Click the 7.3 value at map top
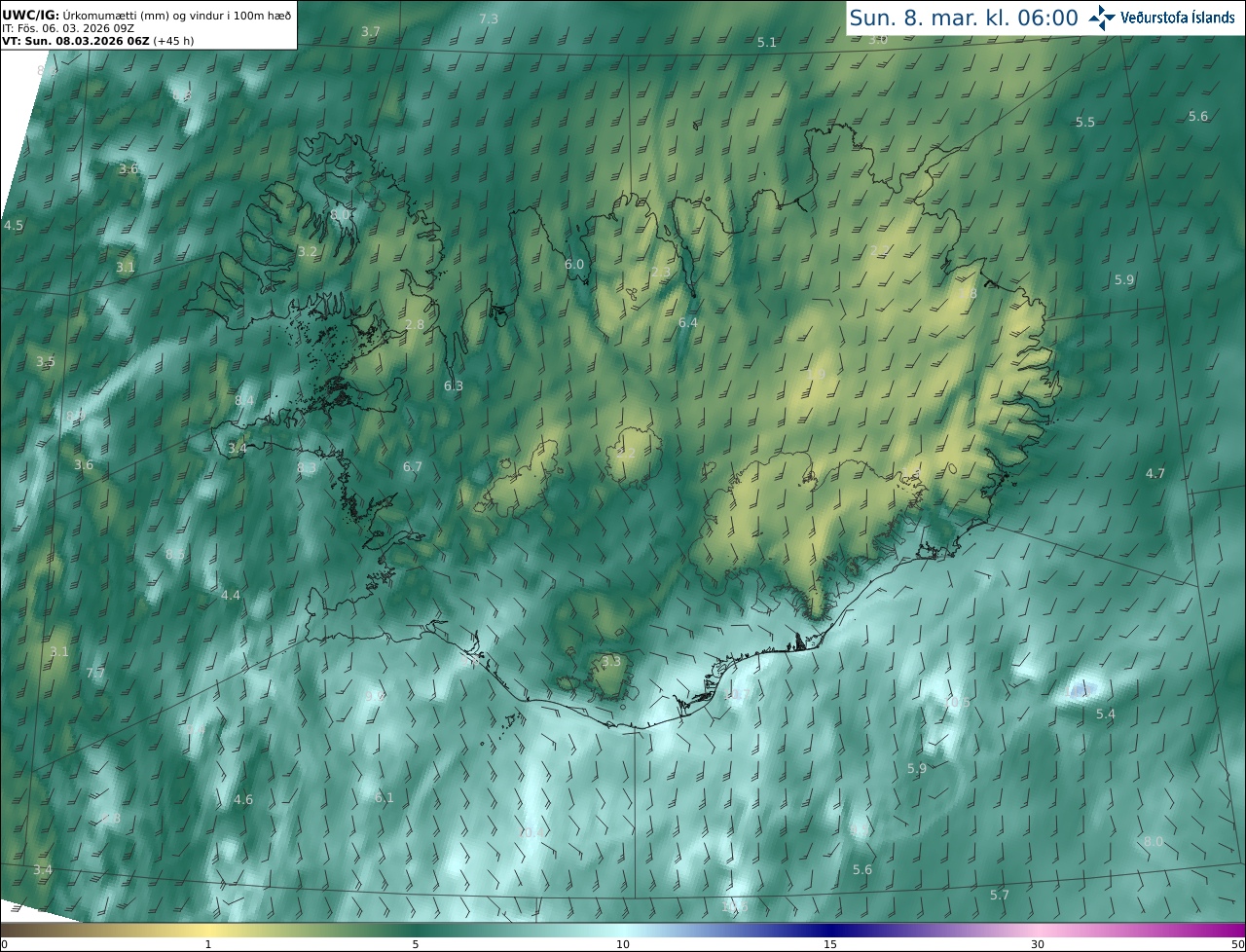 click(489, 19)
